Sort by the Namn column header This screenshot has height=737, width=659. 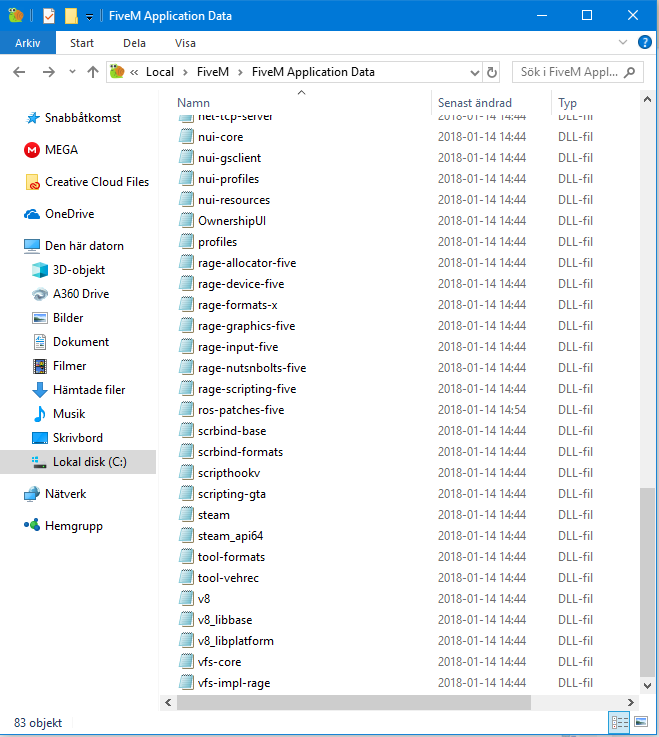[193, 102]
